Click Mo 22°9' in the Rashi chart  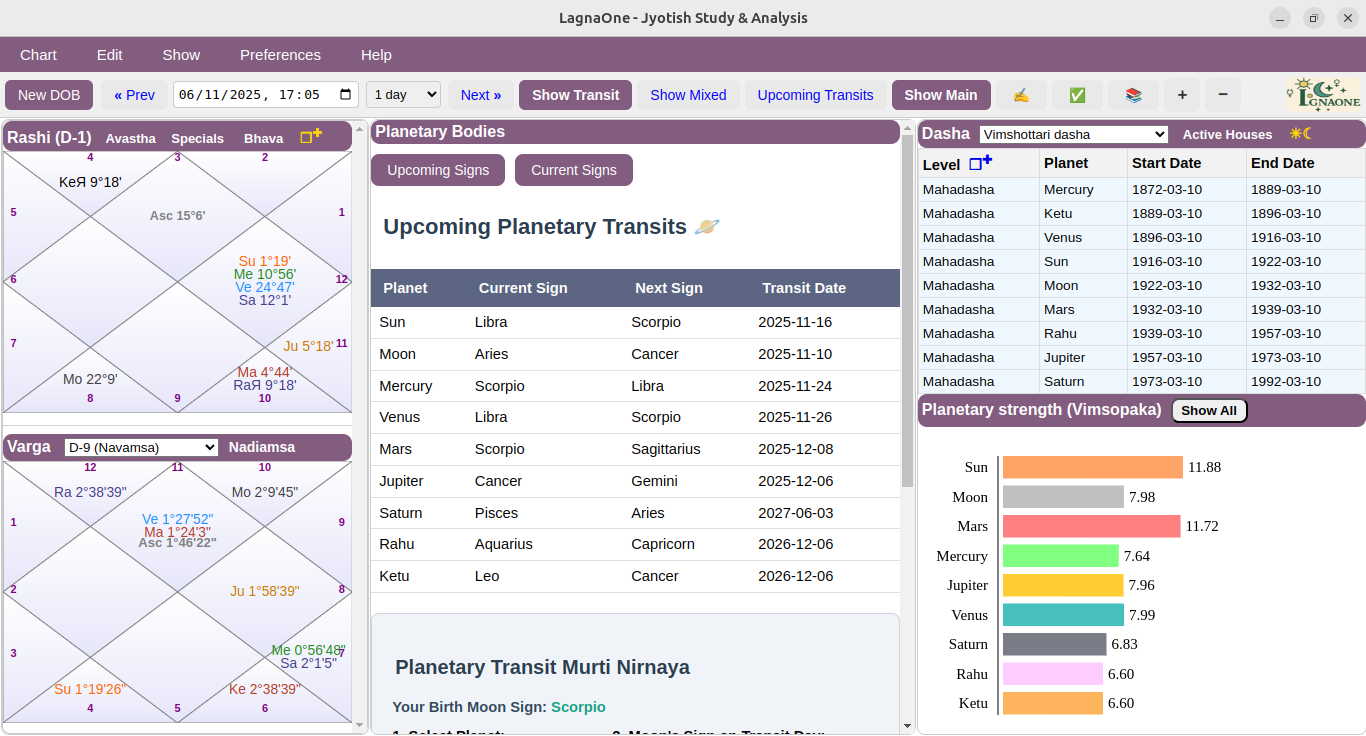point(90,379)
